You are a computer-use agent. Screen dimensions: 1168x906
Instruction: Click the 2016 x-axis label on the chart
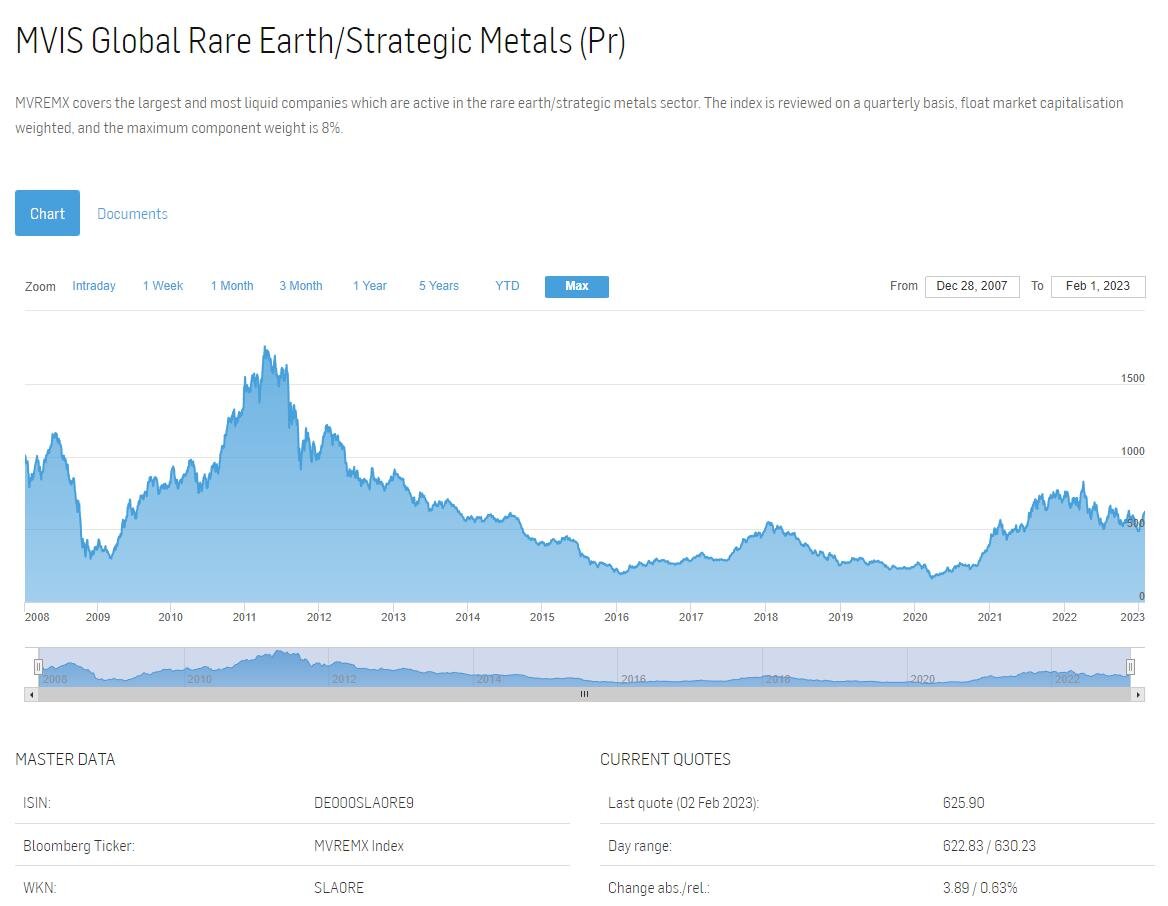[616, 617]
